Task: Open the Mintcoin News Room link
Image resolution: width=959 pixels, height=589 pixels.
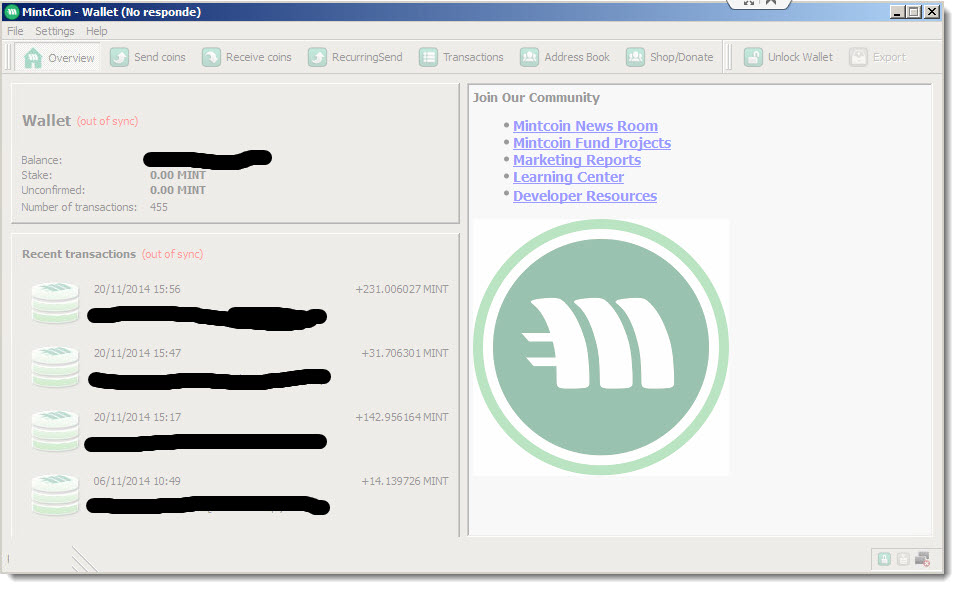Action: 585,126
